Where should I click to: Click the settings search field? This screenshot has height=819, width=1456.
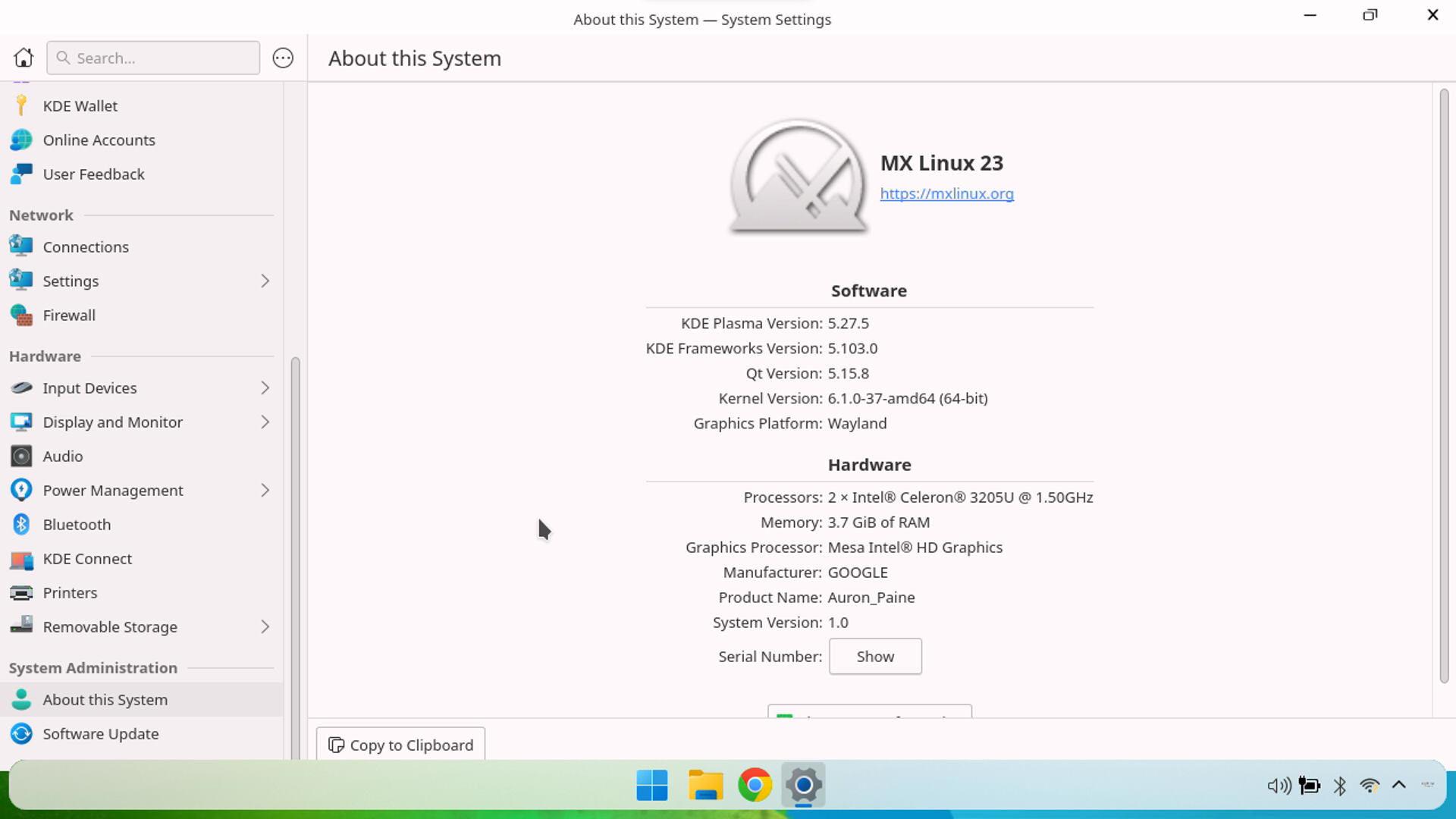(x=153, y=58)
